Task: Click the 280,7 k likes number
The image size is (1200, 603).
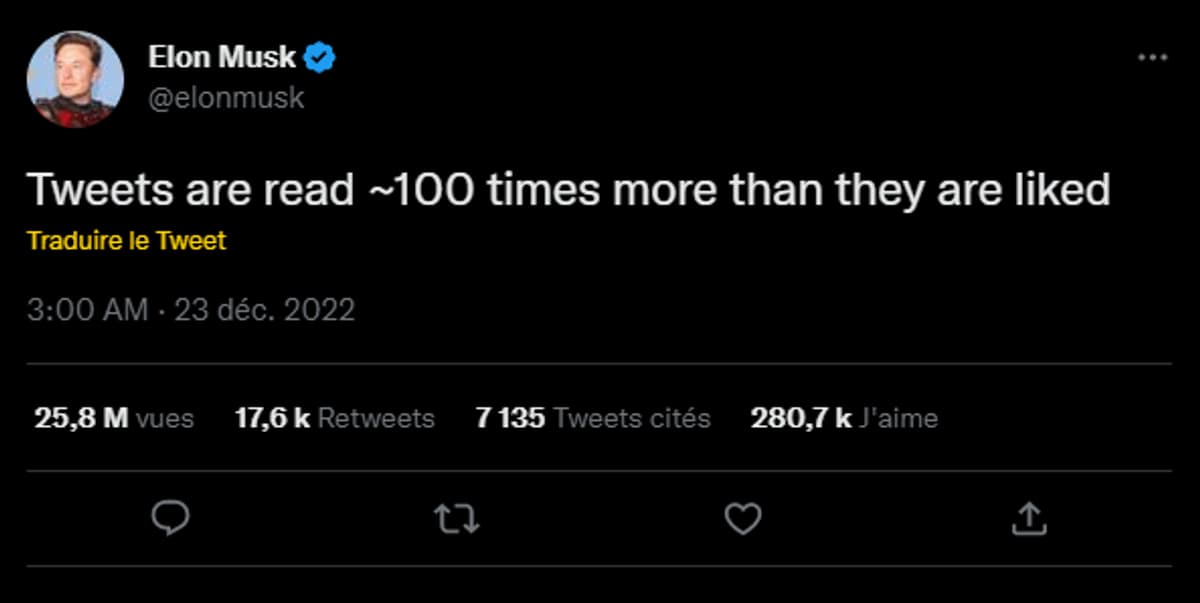Action: click(x=800, y=418)
